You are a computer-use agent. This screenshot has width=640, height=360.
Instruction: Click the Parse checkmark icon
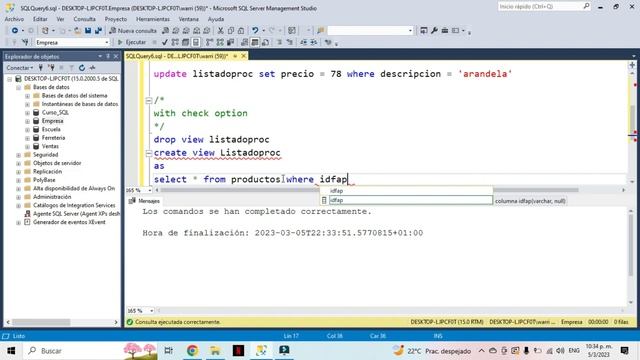click(x=164, y=42)
